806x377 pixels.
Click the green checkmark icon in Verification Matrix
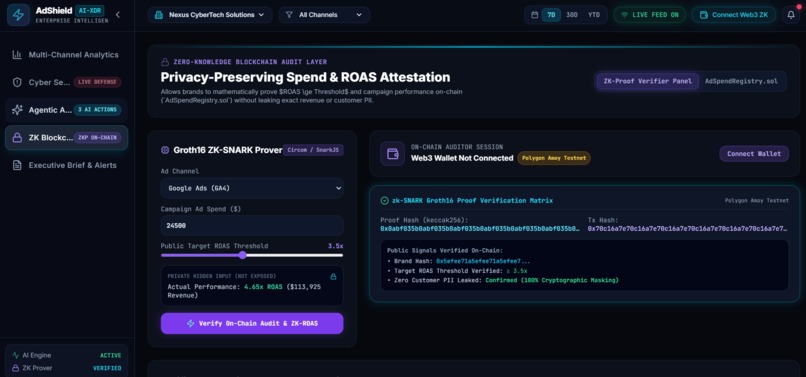(384, 201)
